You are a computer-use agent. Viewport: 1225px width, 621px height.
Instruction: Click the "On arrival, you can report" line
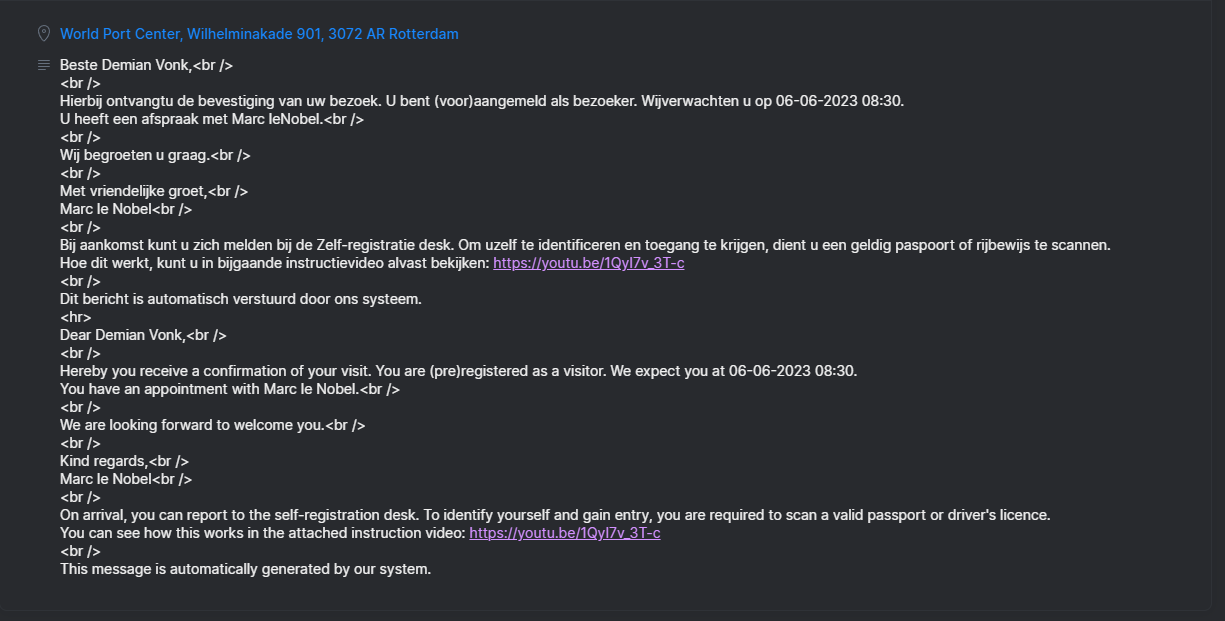tap(555, 515)
